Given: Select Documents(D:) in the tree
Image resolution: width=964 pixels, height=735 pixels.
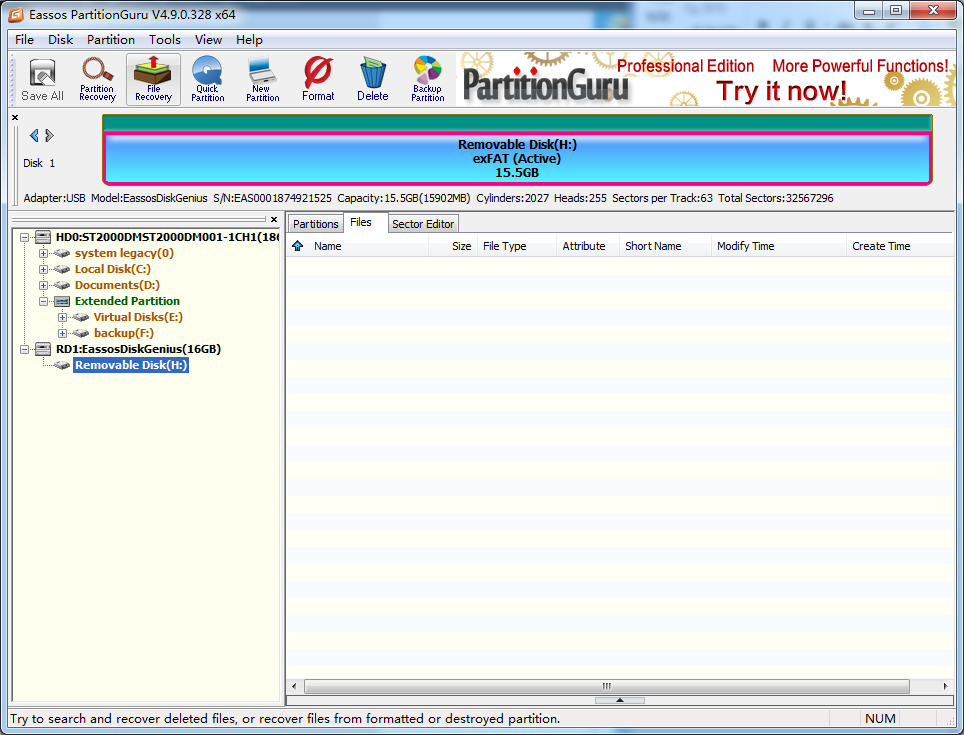Looking at the screenshot, I should 117,285.
